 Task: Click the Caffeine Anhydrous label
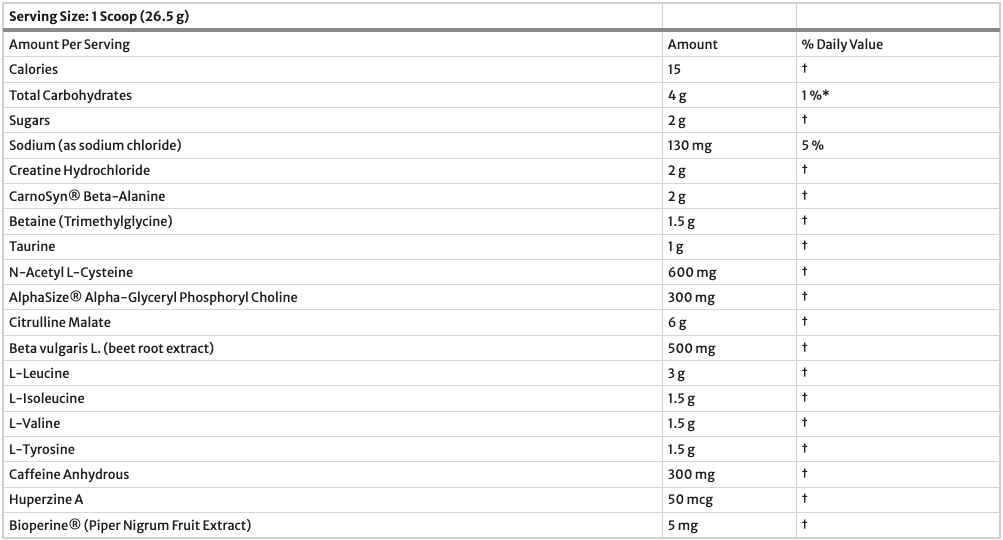click(69, 474)
